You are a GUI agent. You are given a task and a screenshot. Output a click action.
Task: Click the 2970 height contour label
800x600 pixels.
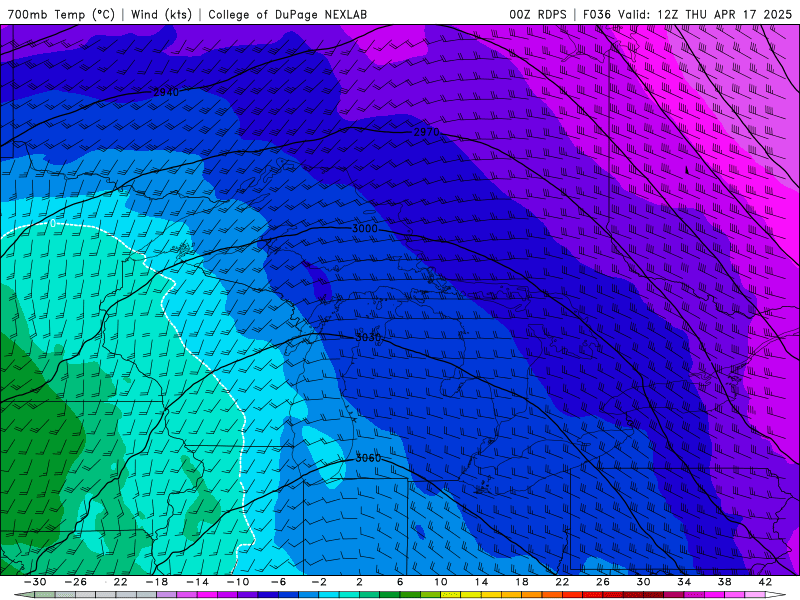click(427, 132)
